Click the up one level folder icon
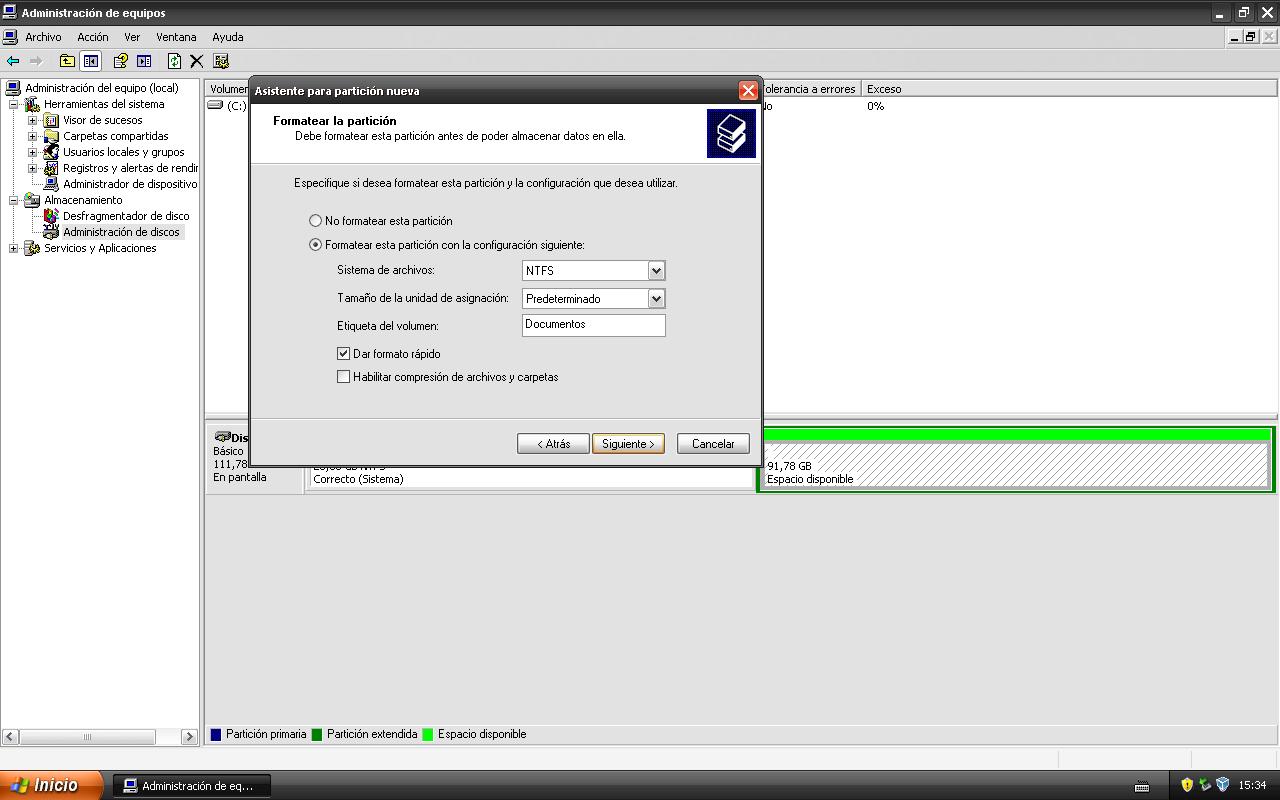The image size is (1280, 800). click(67, 61)
